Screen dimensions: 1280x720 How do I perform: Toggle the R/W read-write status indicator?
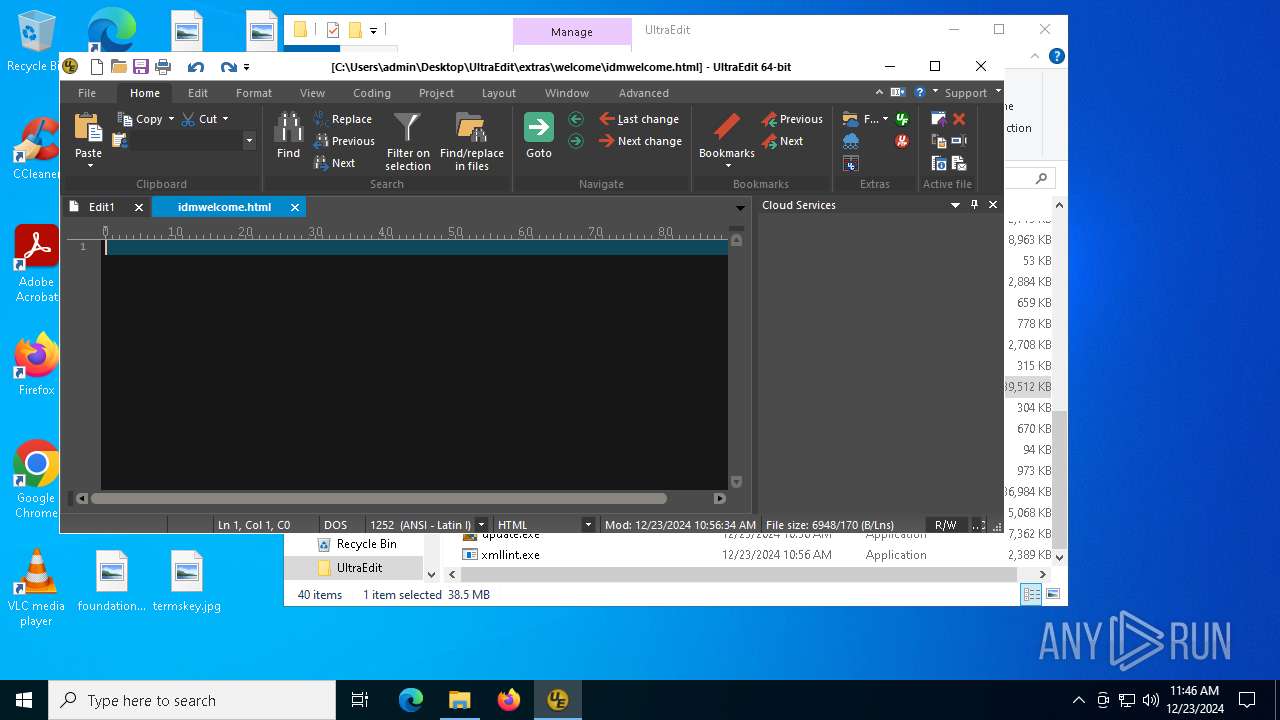click(x=945, y=525)
